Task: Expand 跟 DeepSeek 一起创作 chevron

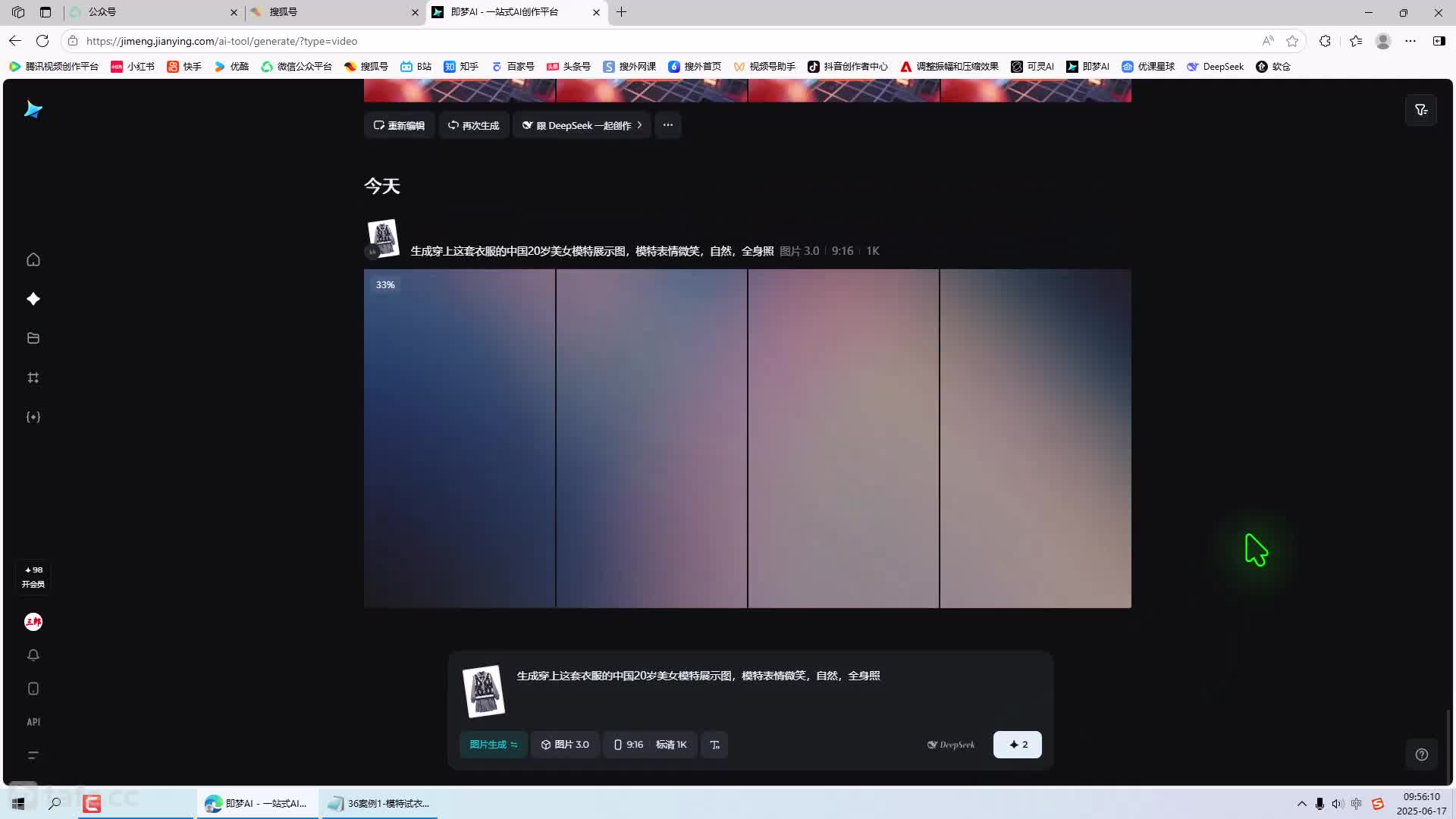Action: coord(639,125)
